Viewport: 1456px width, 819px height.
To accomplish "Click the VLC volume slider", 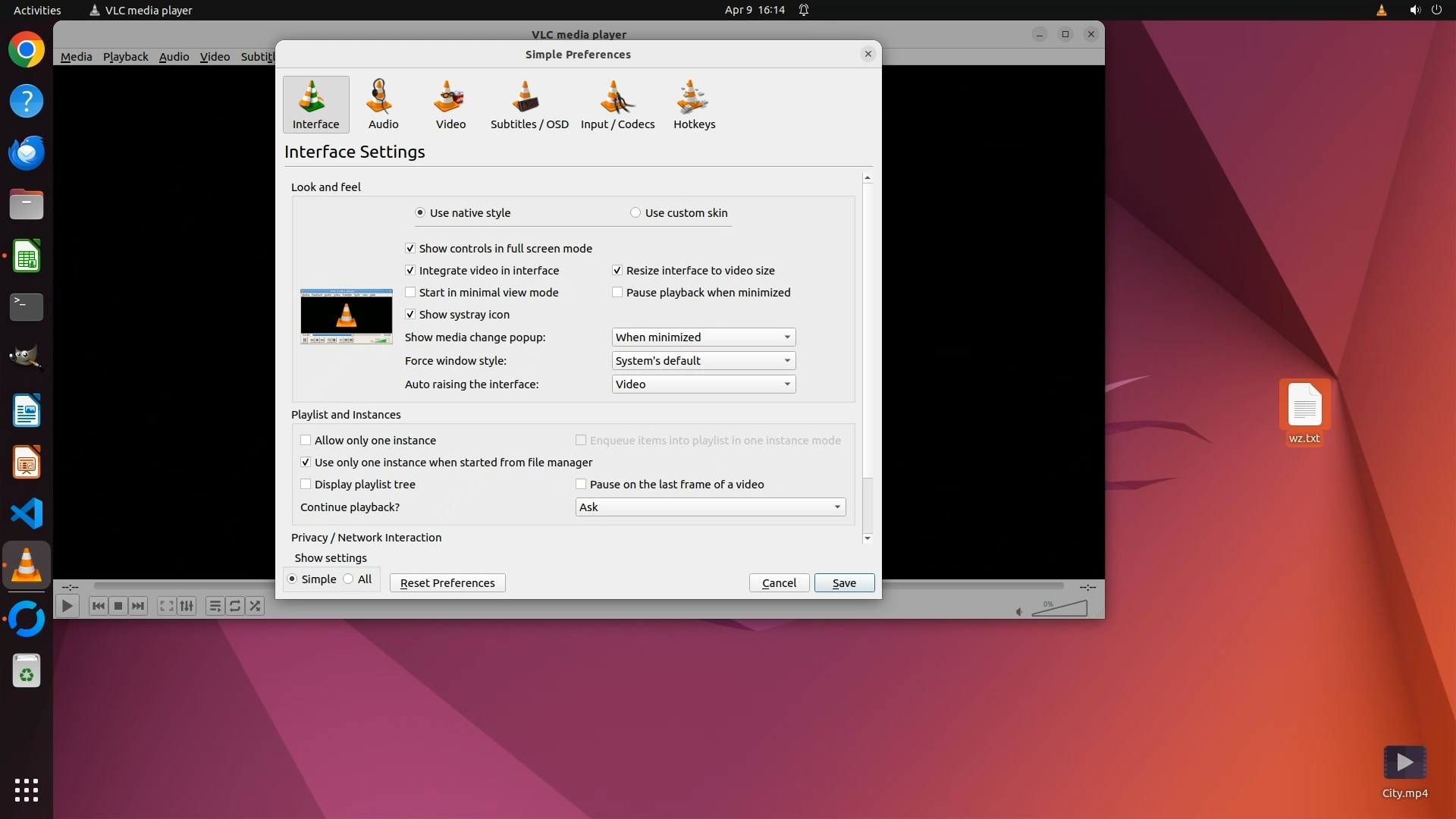I will [1062, 609].
